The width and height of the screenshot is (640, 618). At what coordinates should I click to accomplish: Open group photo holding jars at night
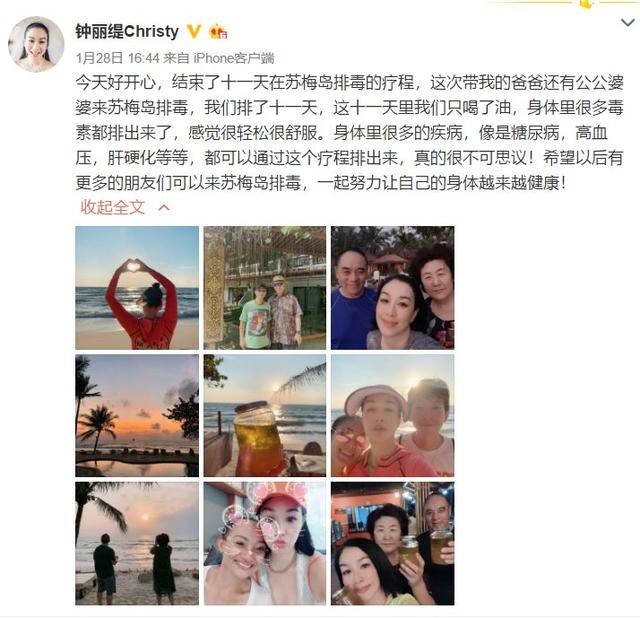tap(392, 543)
